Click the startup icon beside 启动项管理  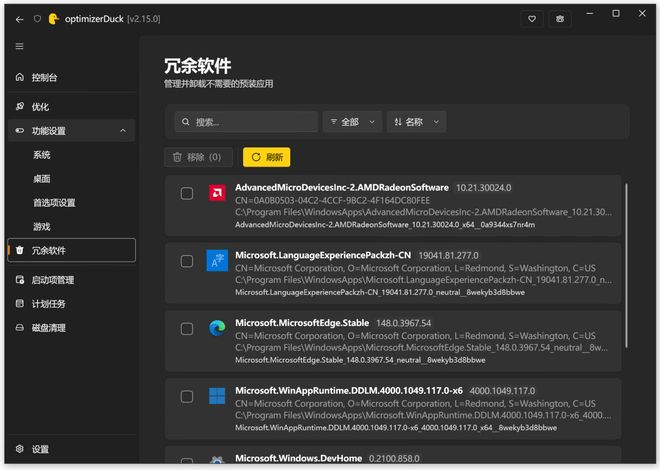(x=19, y=280)
